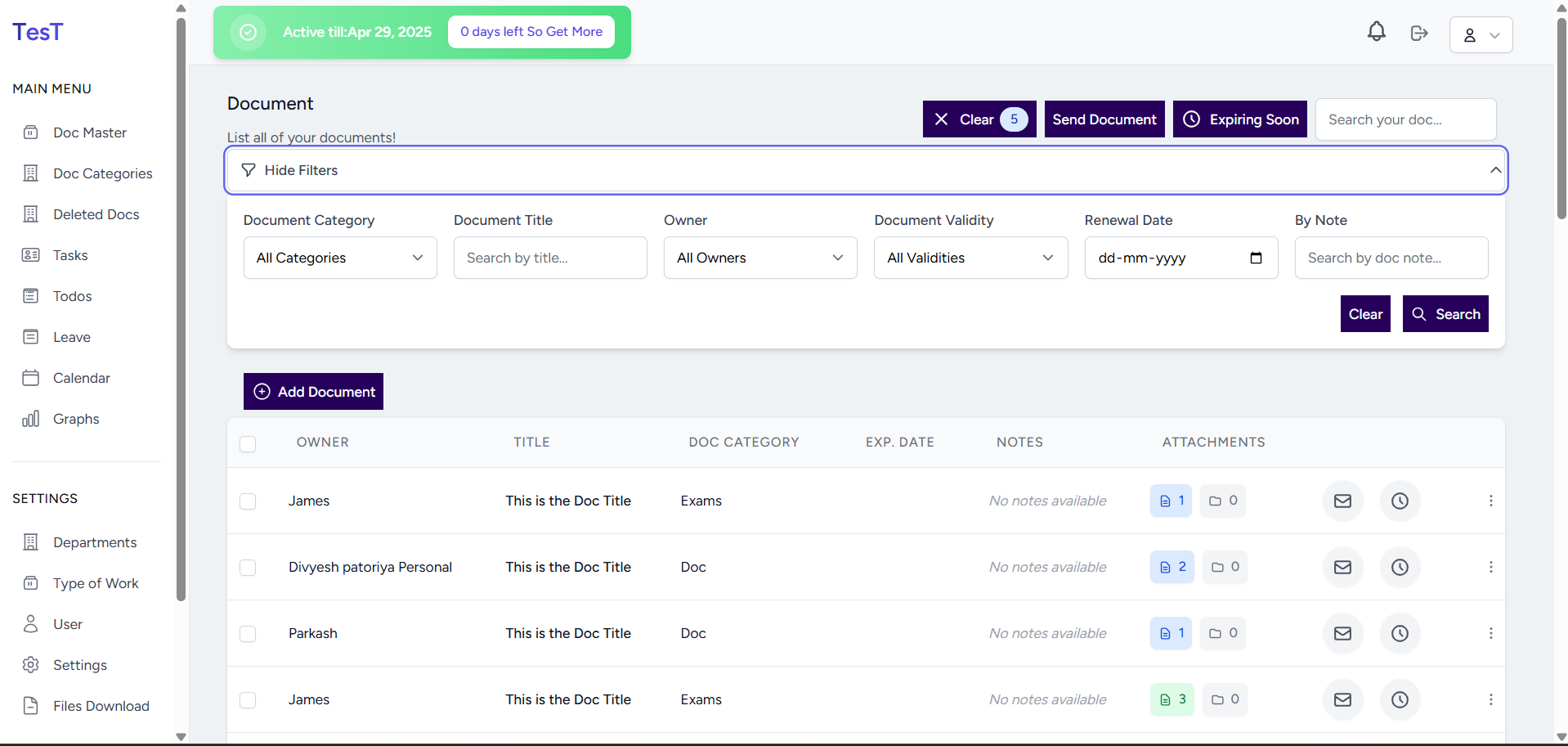Click the TesT logo
The height and width of the screenshot is (746, 1568).
[38, 32]
